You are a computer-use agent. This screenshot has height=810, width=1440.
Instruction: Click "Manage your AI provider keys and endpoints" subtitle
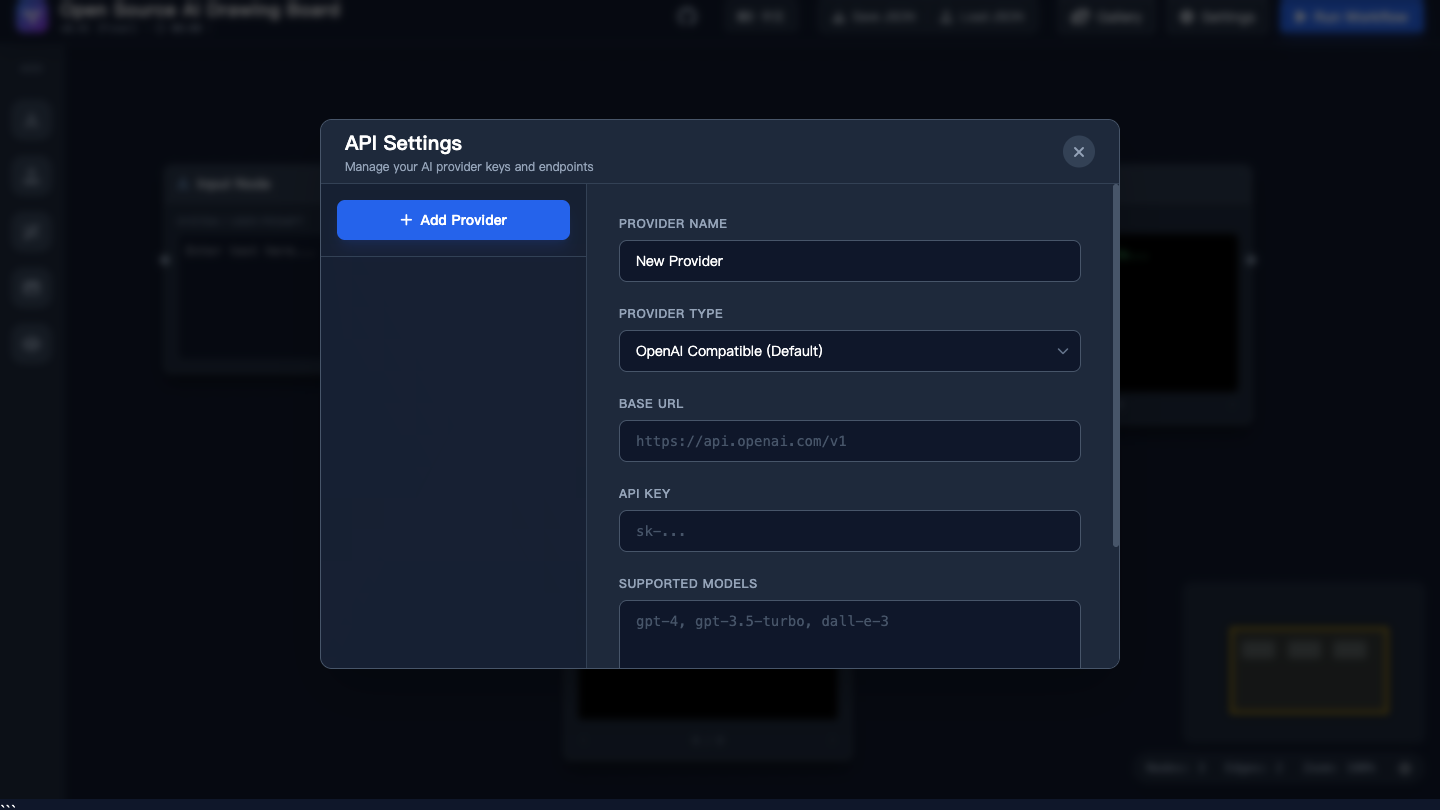pos(469,167)
